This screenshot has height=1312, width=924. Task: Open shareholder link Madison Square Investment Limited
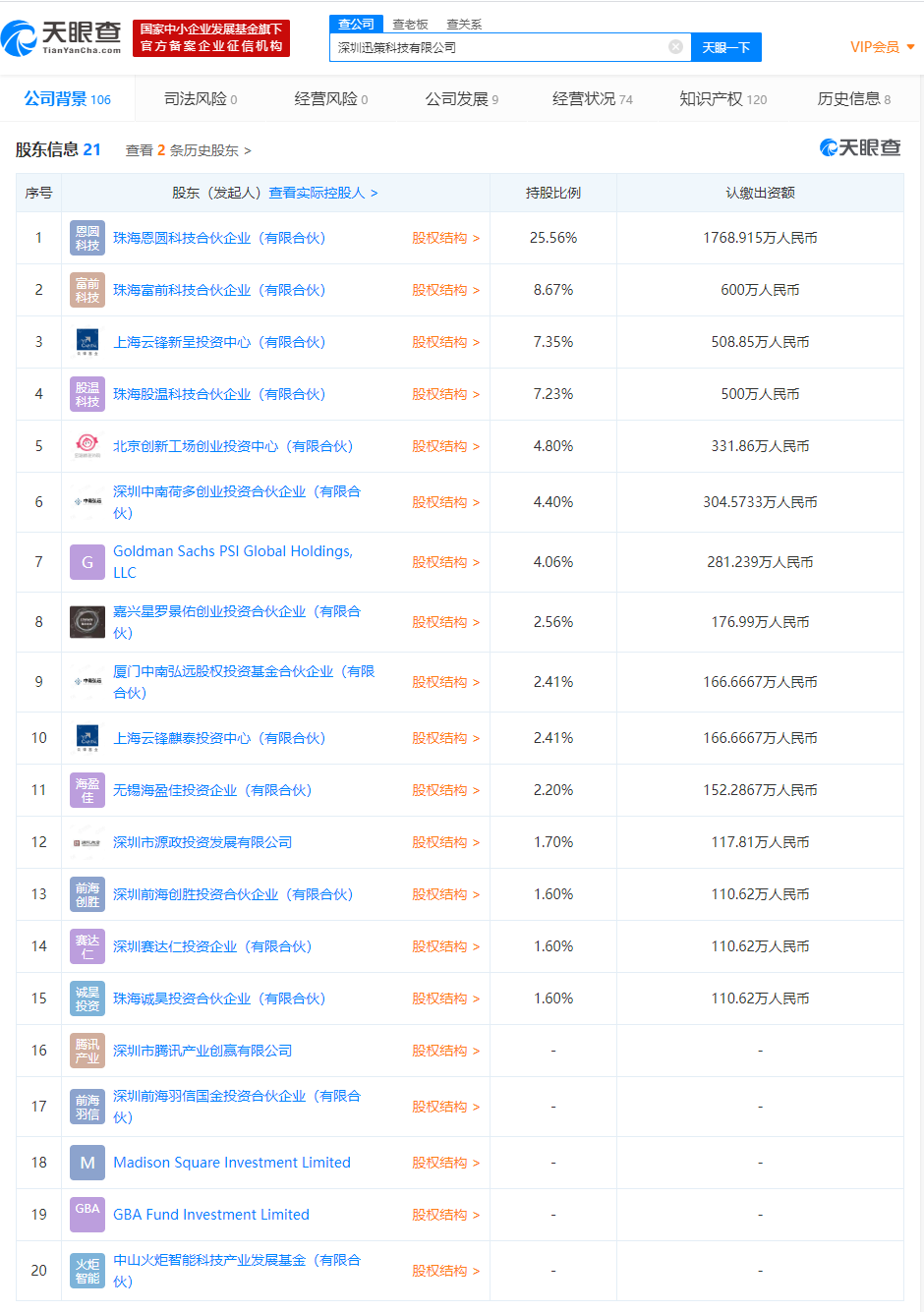tap(232, 1163)
